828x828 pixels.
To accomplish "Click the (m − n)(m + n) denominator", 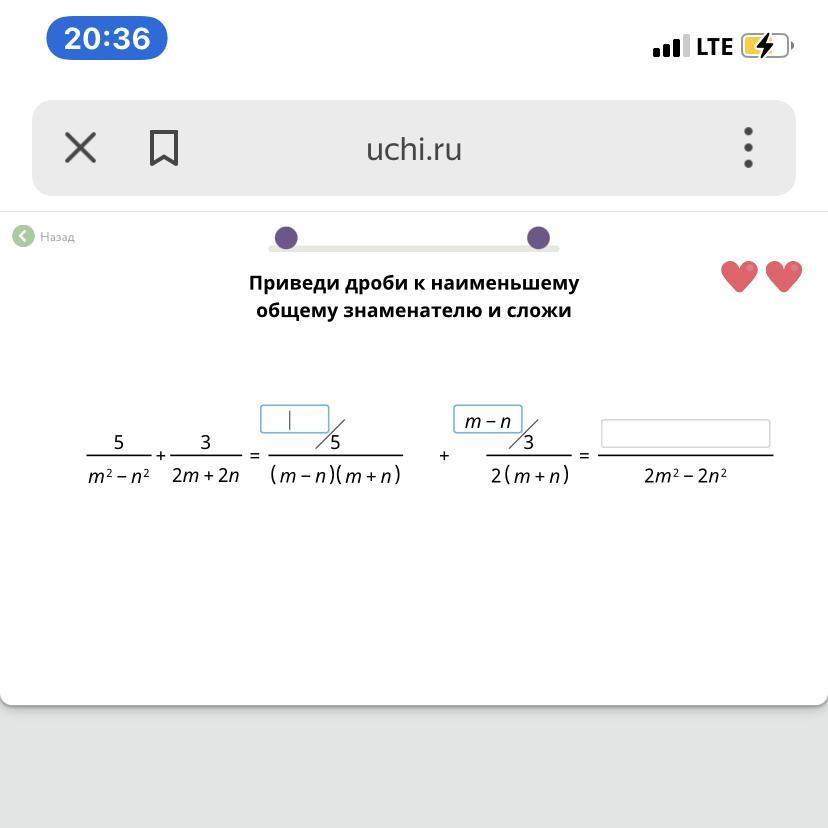I will click(x=335, y=476).
